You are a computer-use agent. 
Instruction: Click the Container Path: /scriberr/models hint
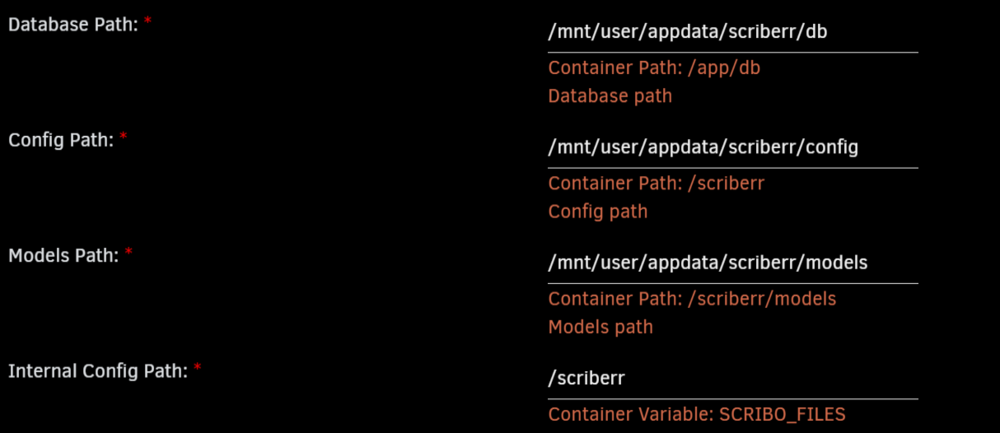pyautogui.click(x=693, y=298)
